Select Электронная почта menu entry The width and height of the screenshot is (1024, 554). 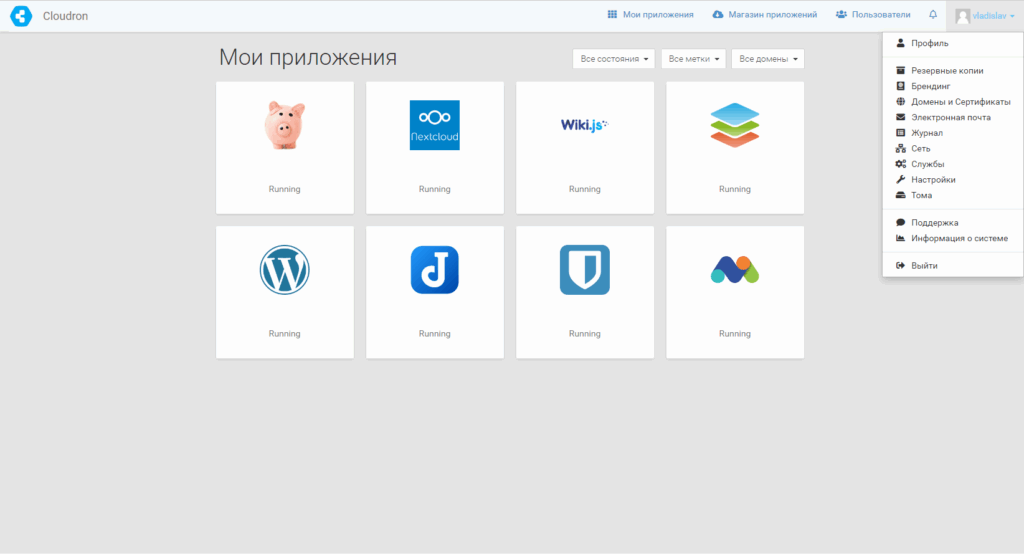click(953, 118)
